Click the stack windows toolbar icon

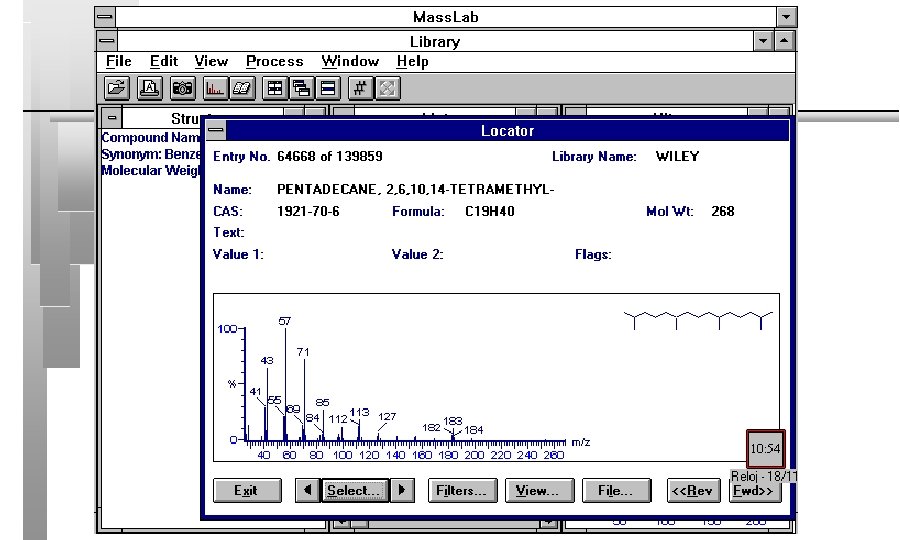point(328,88)
